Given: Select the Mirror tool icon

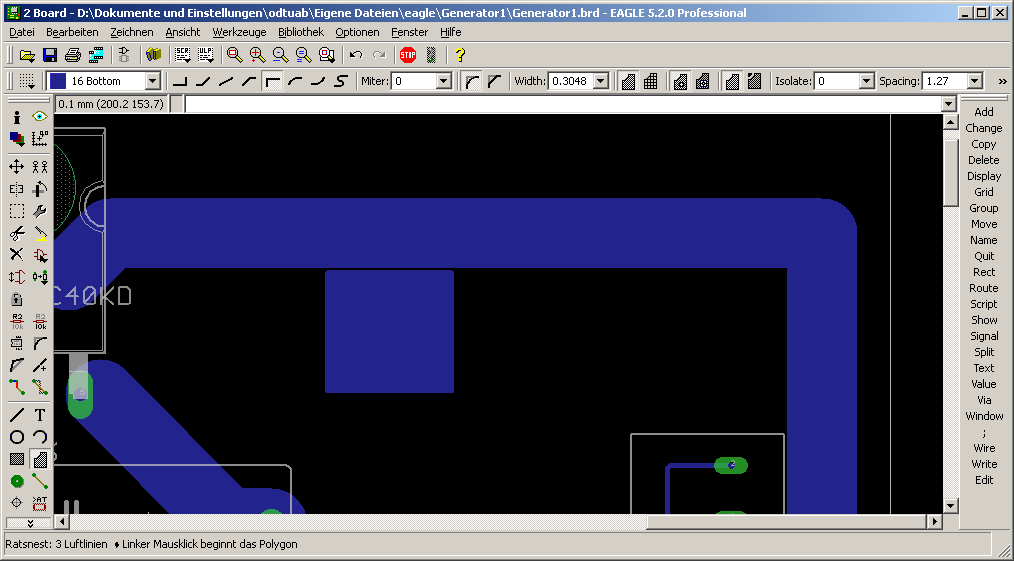Looking at the screenshot, I should pyautogui.click(x=17, y=189).
